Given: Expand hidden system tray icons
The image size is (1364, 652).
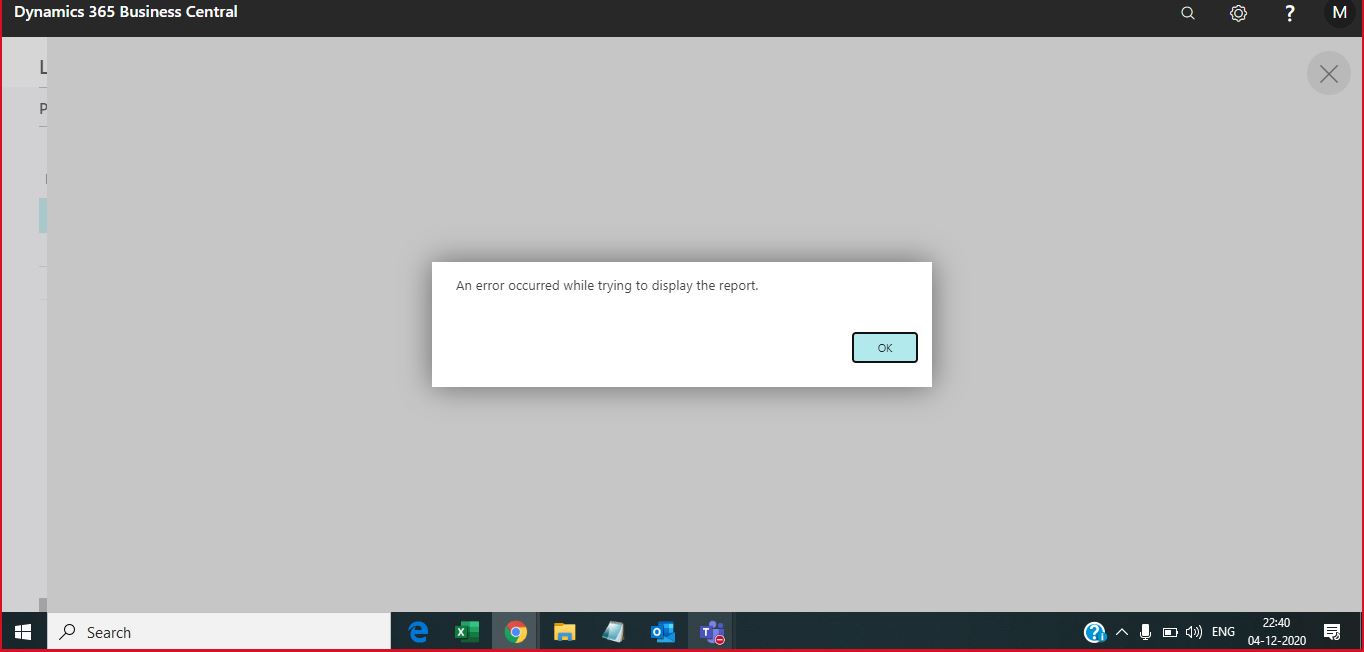Looking at the screenshot, I should [1121, 631].
